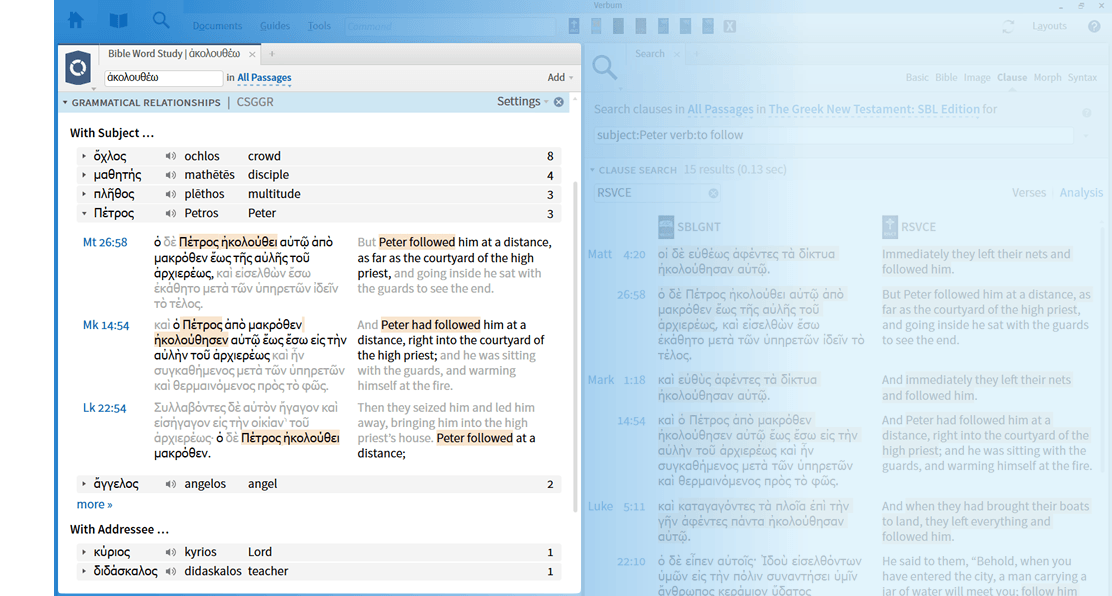1112x596 pixels.
Task: Open Search from the top toolbar magnifier
Action: (161, 21)
